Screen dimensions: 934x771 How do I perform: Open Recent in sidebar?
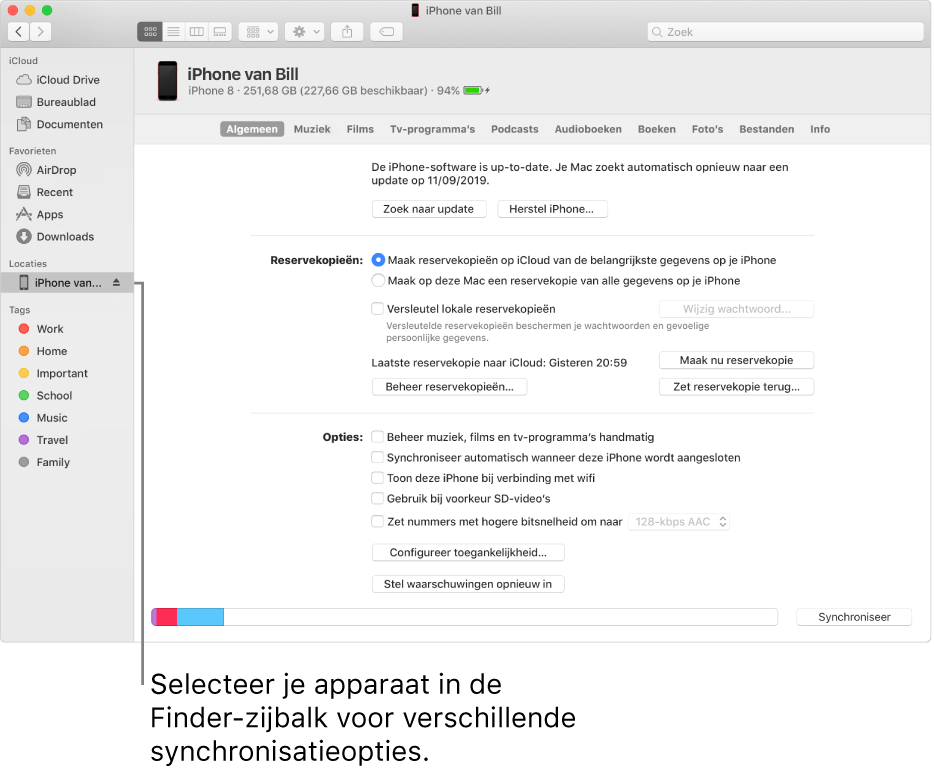coord(45,192)
